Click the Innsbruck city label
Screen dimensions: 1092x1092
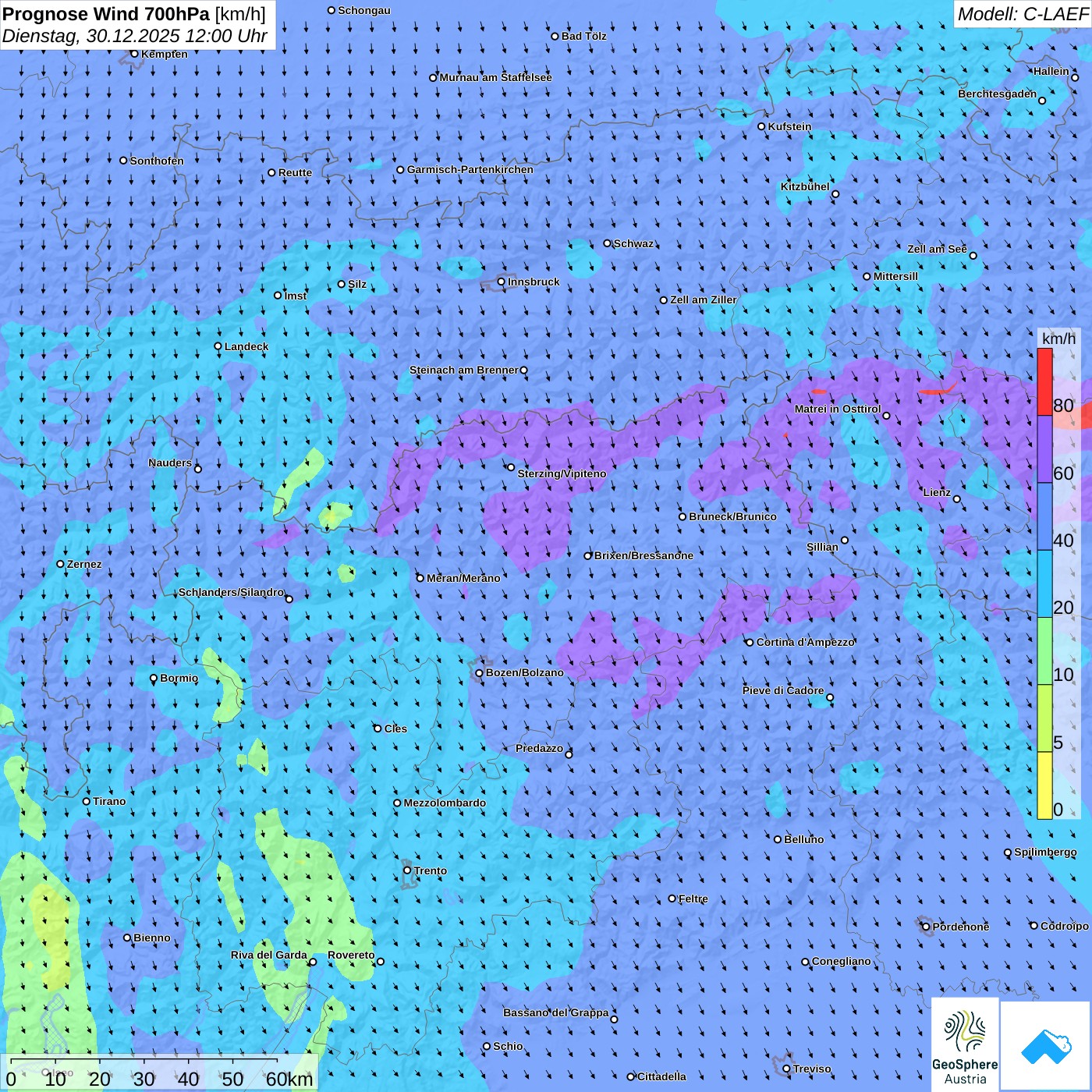click(534, 282)
